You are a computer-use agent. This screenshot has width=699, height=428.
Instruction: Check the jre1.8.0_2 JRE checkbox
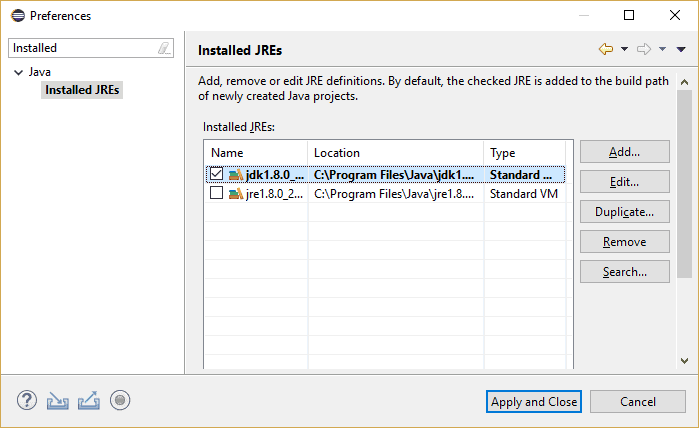216,193
